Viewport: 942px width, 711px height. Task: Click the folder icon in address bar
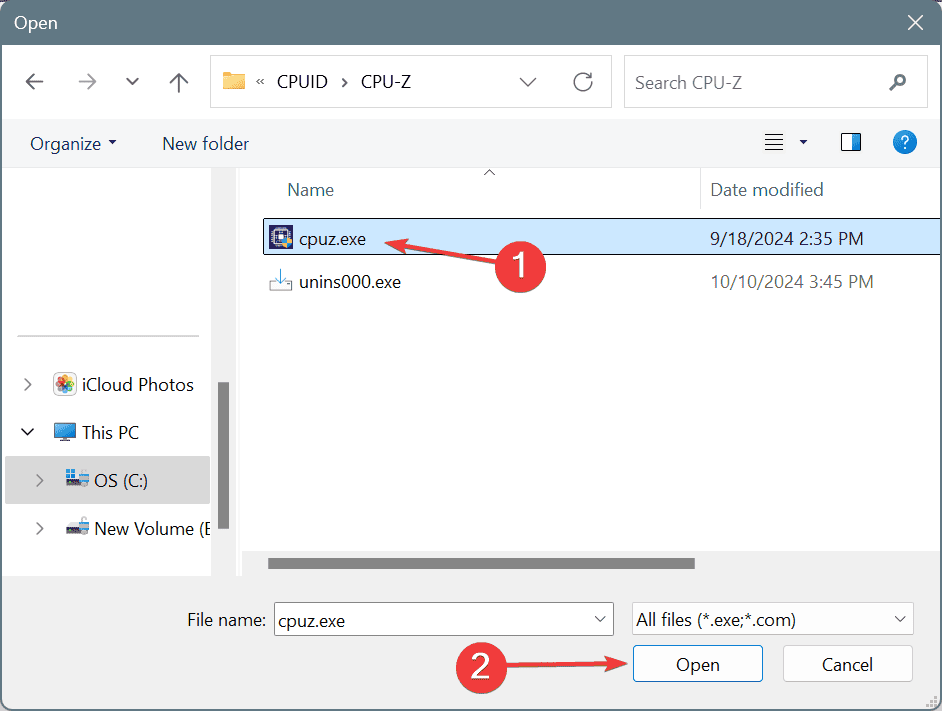pos(234,81)
